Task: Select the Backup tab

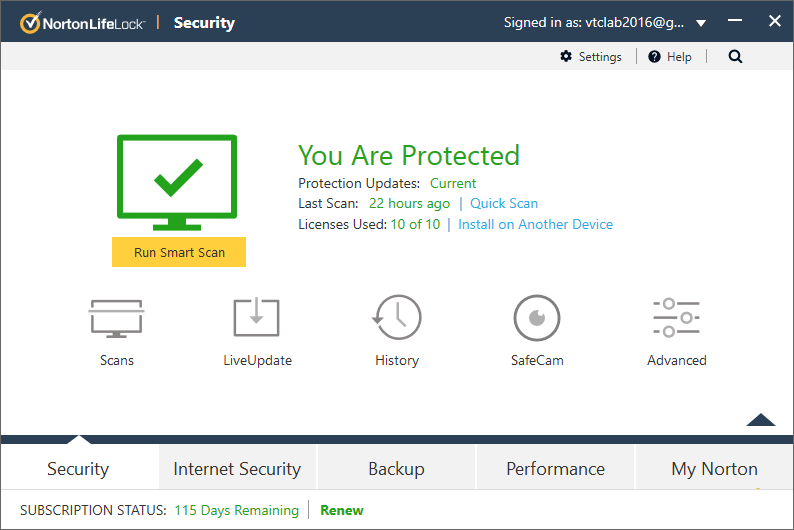Action: [x=396, y=469]
